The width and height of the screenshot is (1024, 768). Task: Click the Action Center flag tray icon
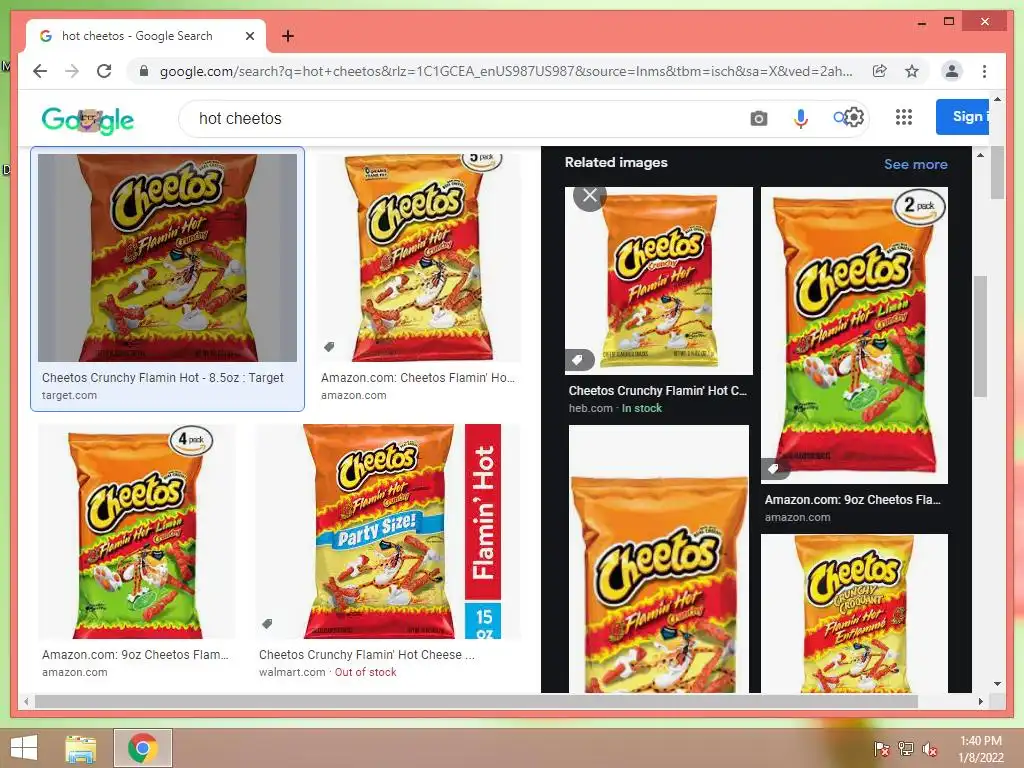881,749
